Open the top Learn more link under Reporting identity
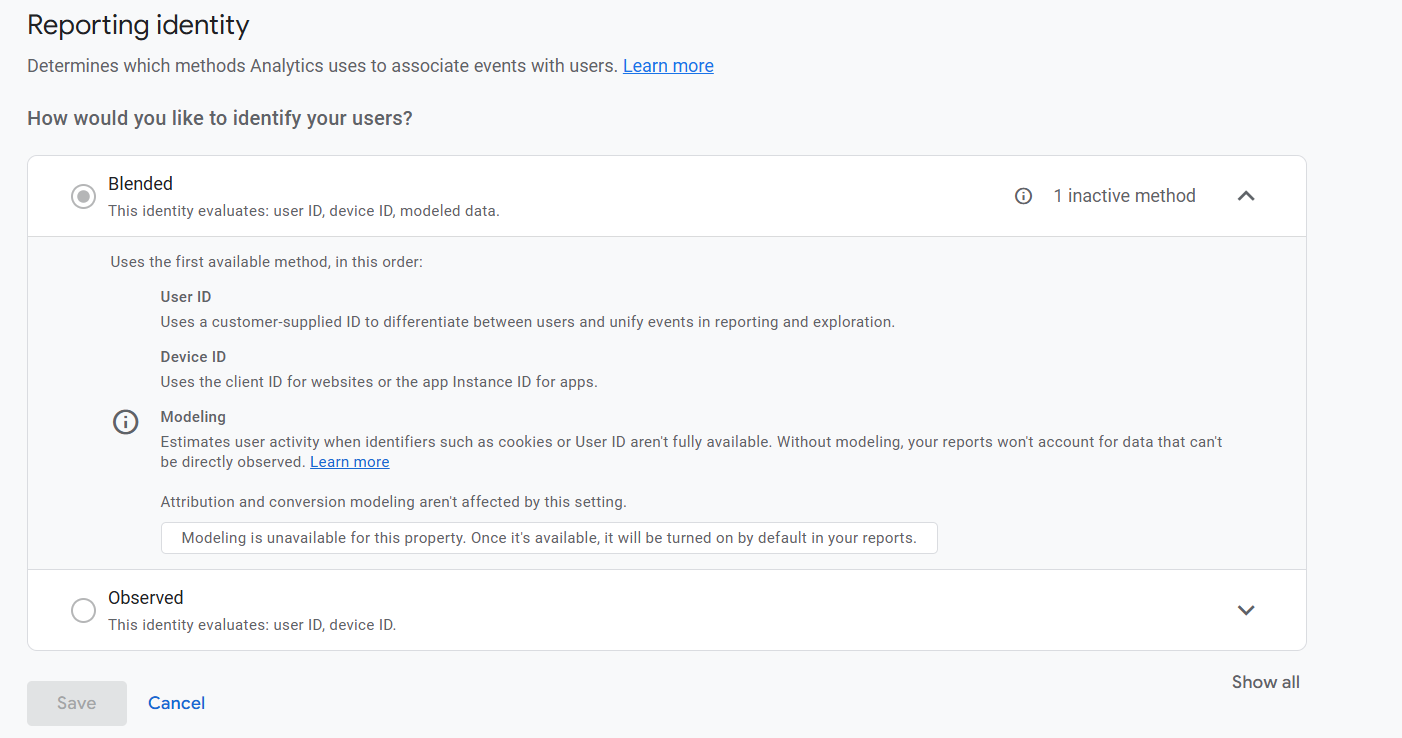The height and width of the screenshot is (738, 1402). click(x=668, y=66)
